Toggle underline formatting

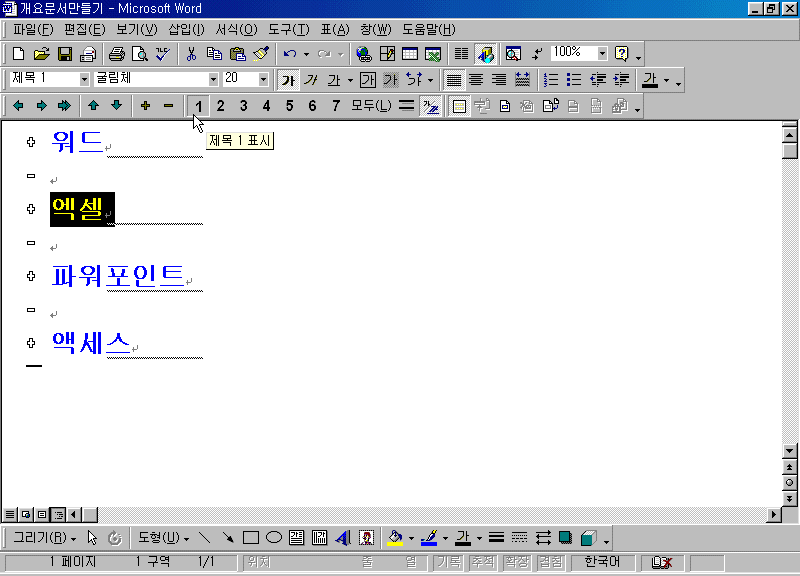[x=334, y=80]
